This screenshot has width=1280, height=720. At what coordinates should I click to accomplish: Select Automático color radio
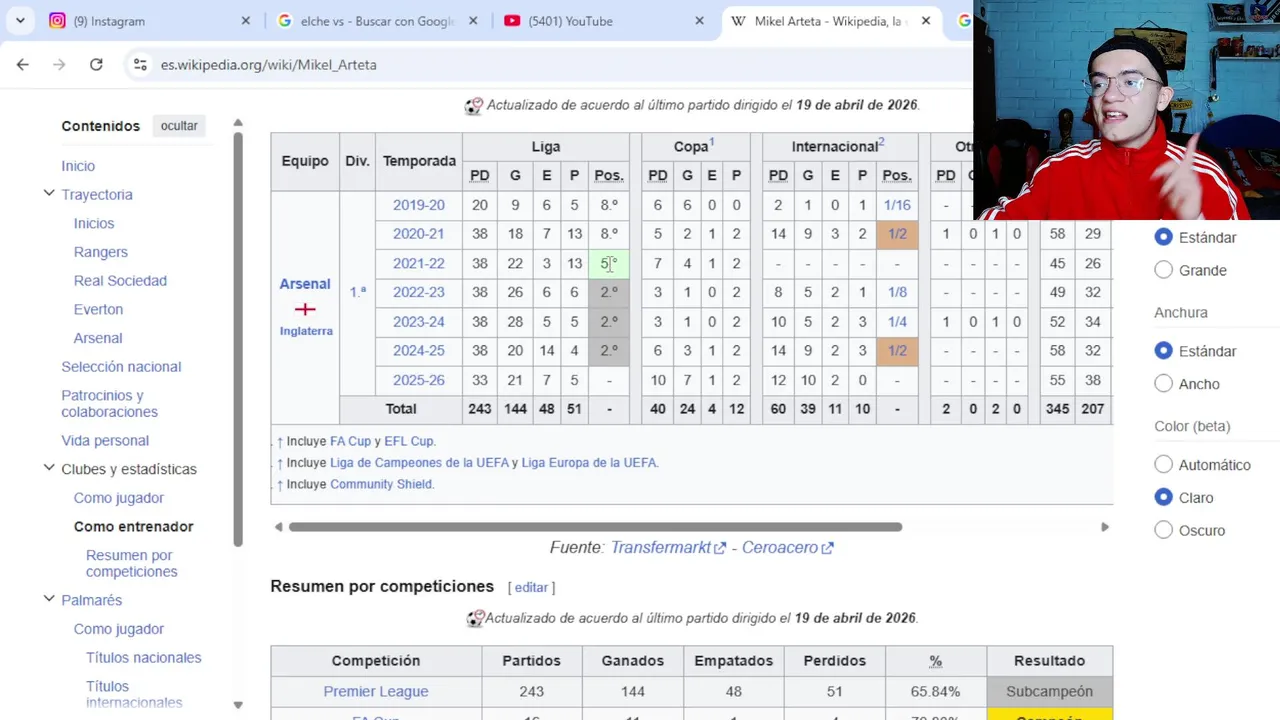tap(1163, 465)
